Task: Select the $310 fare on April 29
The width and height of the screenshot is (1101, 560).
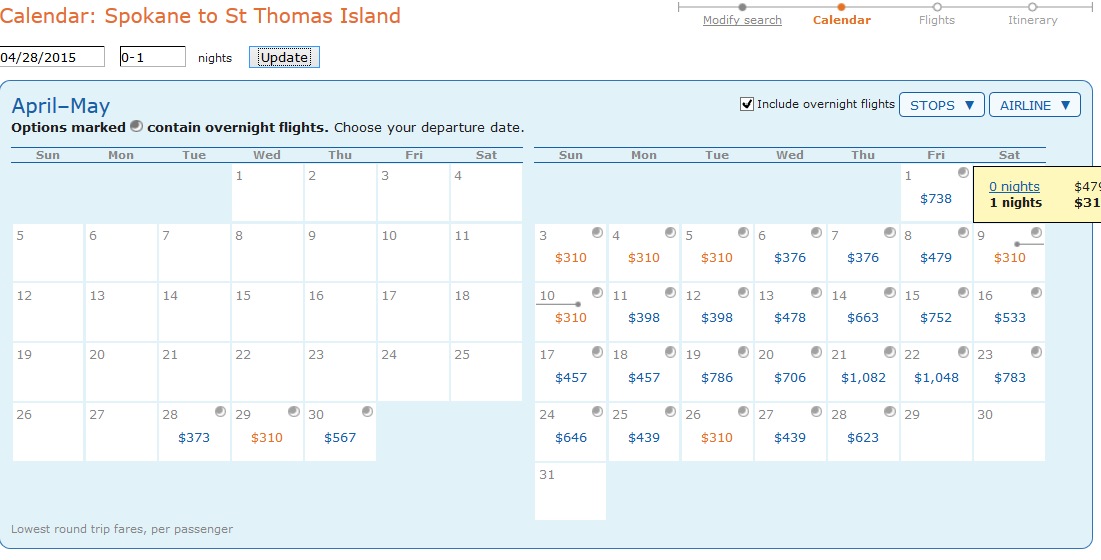Action: click(x=267, y=438)
